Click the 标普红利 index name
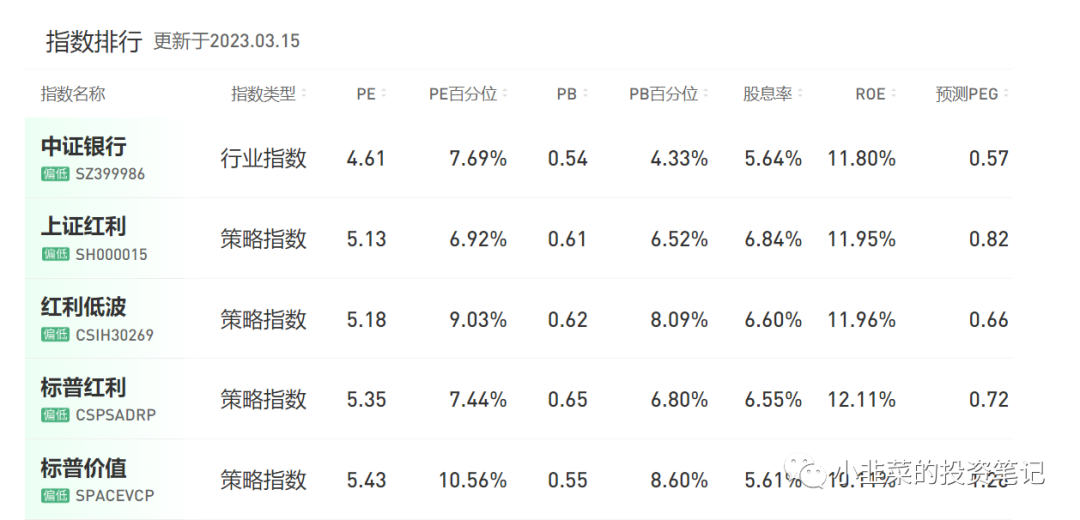1080x520 pixels. point(84,388)
